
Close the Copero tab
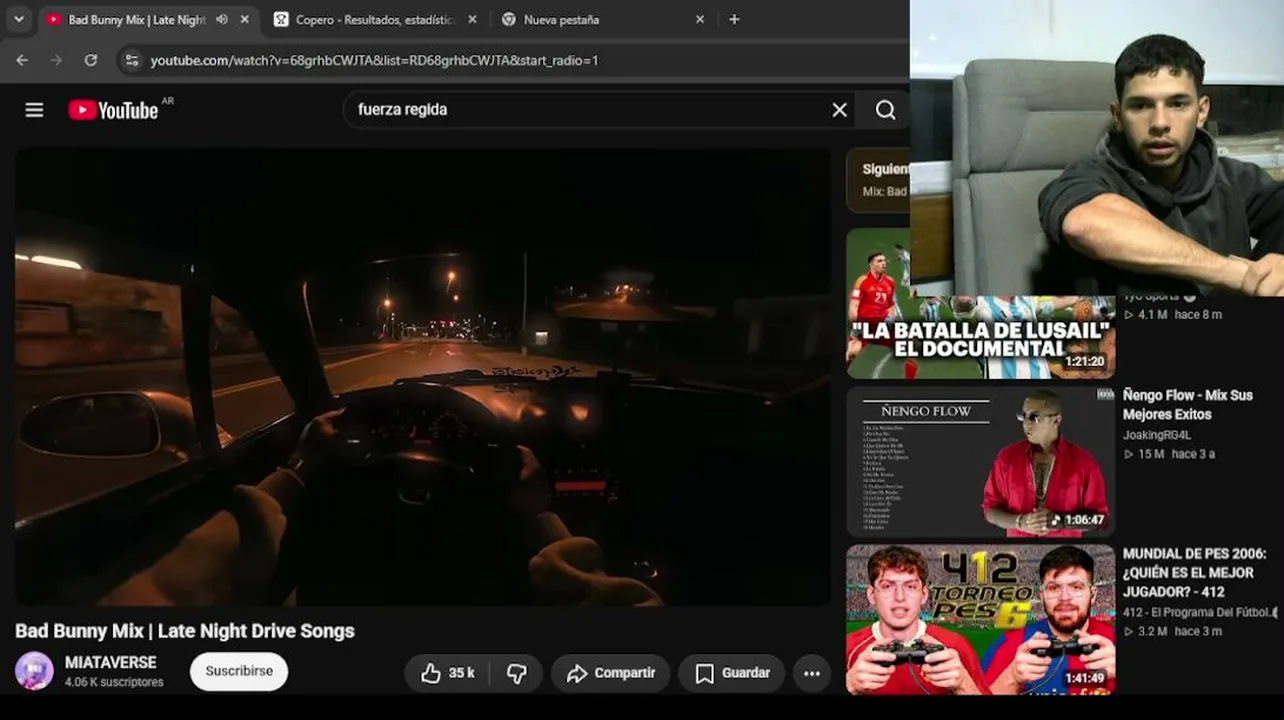click(x=472, y=19)
